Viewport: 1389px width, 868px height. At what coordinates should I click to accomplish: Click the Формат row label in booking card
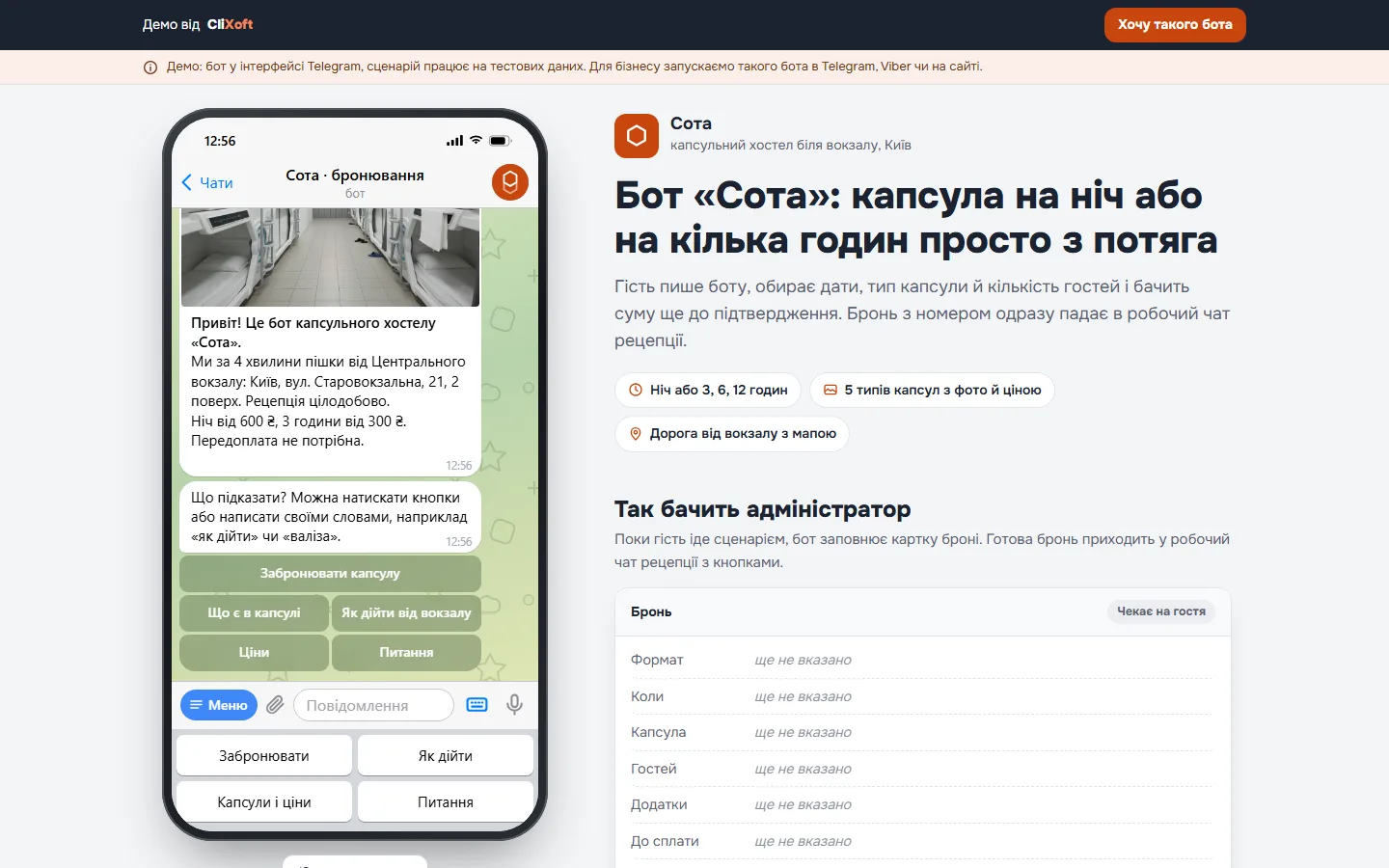[x=657, y=660]
